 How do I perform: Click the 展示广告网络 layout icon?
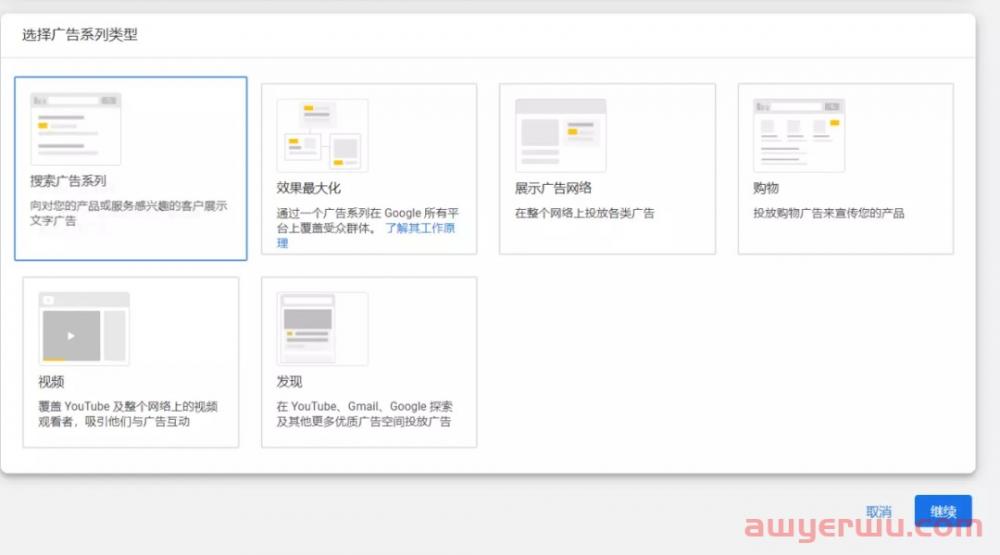click(560, 135)
